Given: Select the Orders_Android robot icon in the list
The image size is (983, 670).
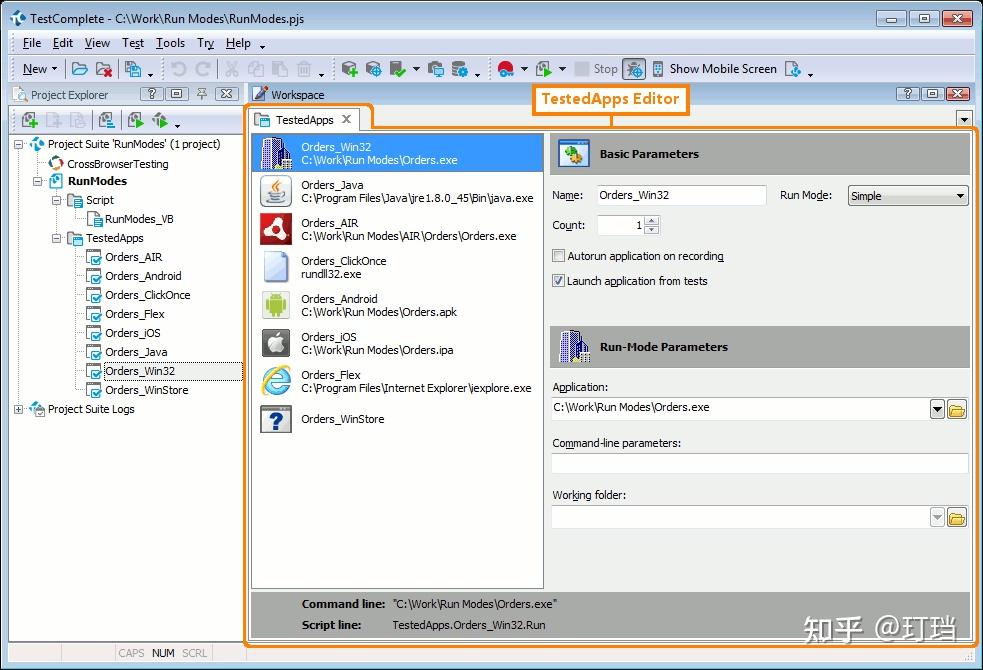Looking at the screenshot, I should coord(276,305).
